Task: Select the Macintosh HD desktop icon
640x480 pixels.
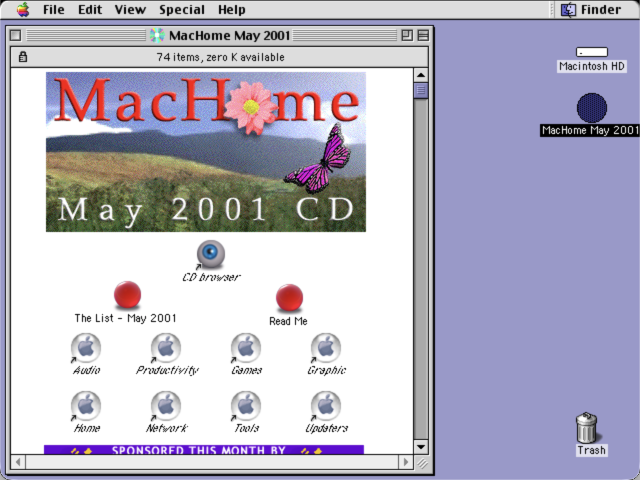Action: coord(592,52)
